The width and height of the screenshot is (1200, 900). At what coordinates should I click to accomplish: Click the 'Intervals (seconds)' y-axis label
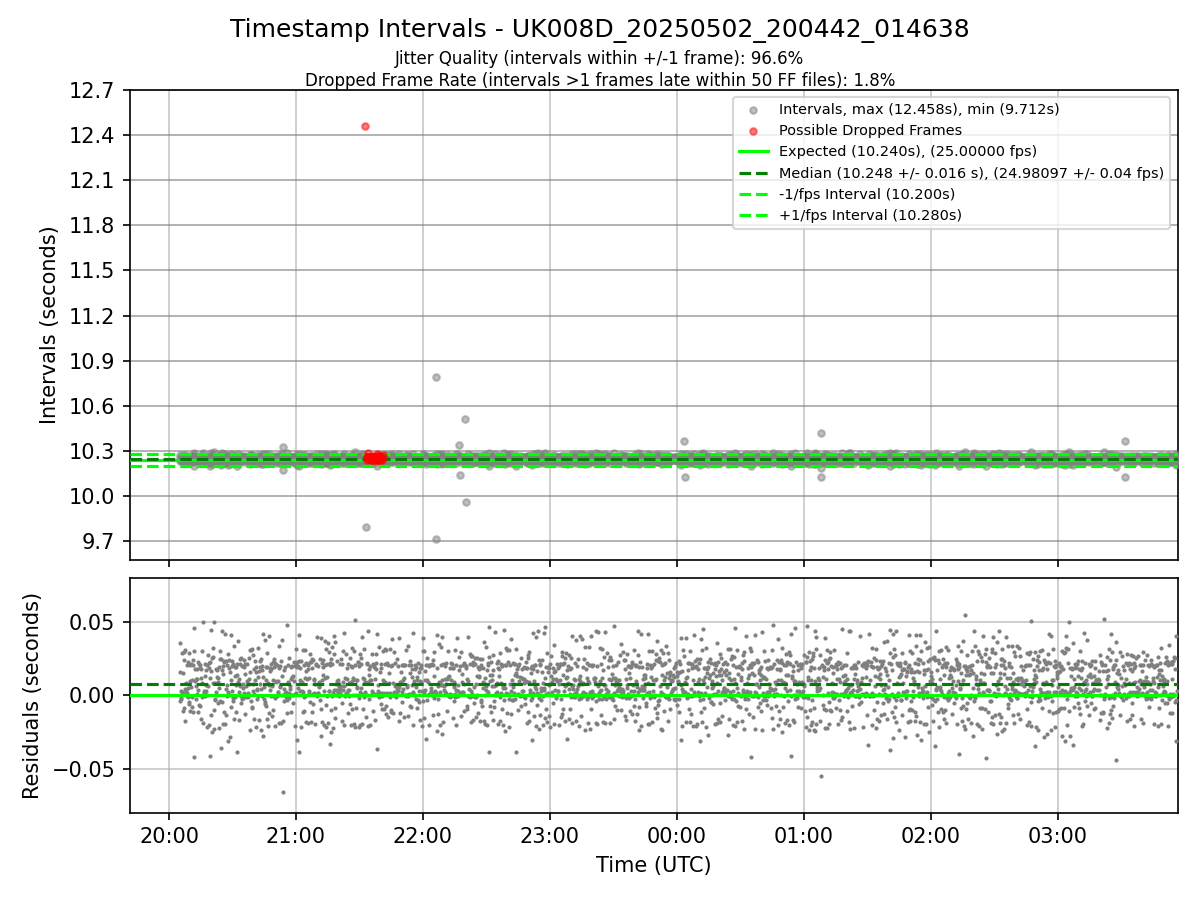pos(49,325)
